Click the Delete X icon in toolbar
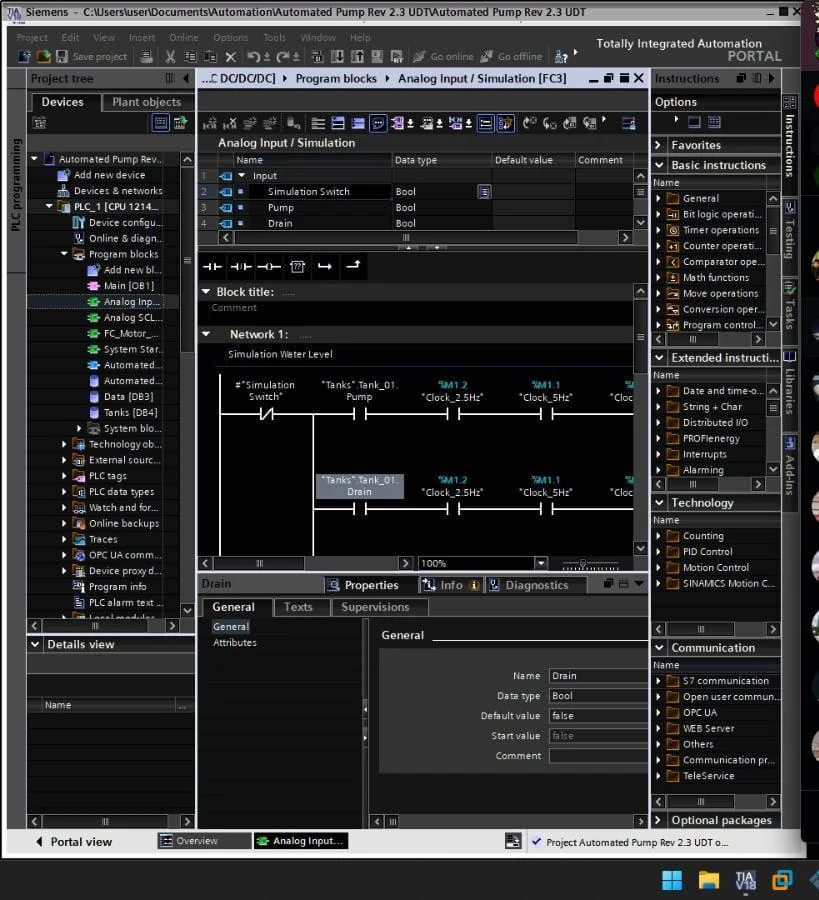Viewport: 819px width, 900px height. (x=231, y=56)
